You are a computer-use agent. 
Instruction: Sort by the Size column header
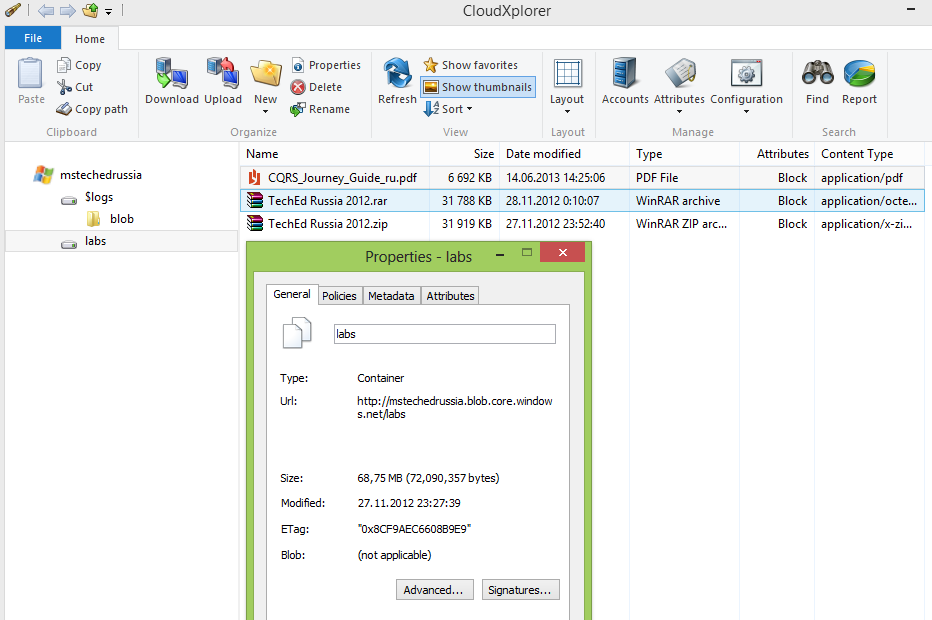click(464, 154)
